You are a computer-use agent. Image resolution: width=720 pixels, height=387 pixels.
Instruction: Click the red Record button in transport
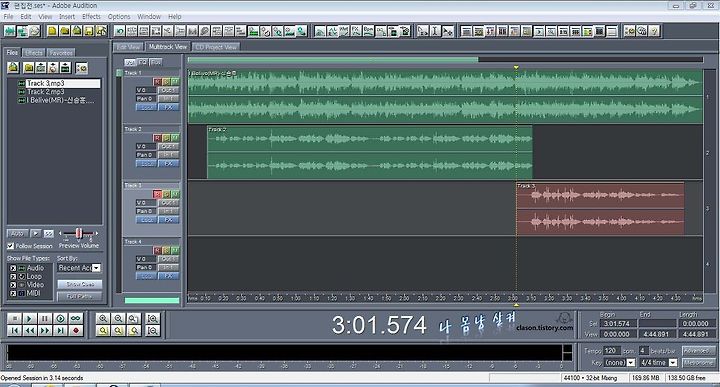pos(76,330)
